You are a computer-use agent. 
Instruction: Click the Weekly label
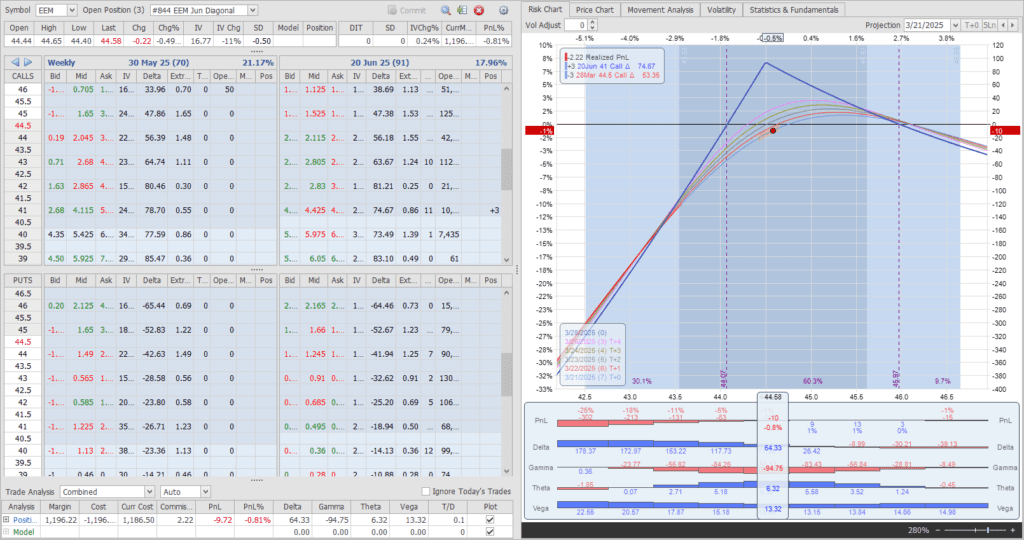61,63
